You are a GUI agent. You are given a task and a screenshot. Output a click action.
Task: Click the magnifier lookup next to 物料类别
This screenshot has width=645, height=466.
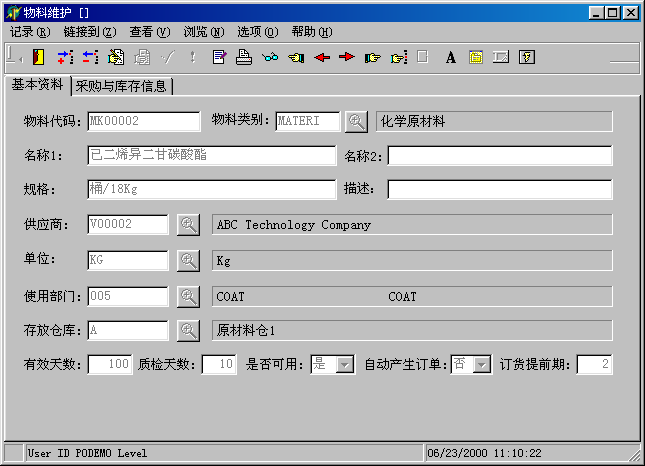pyautogui.click(x=356, y=122)
